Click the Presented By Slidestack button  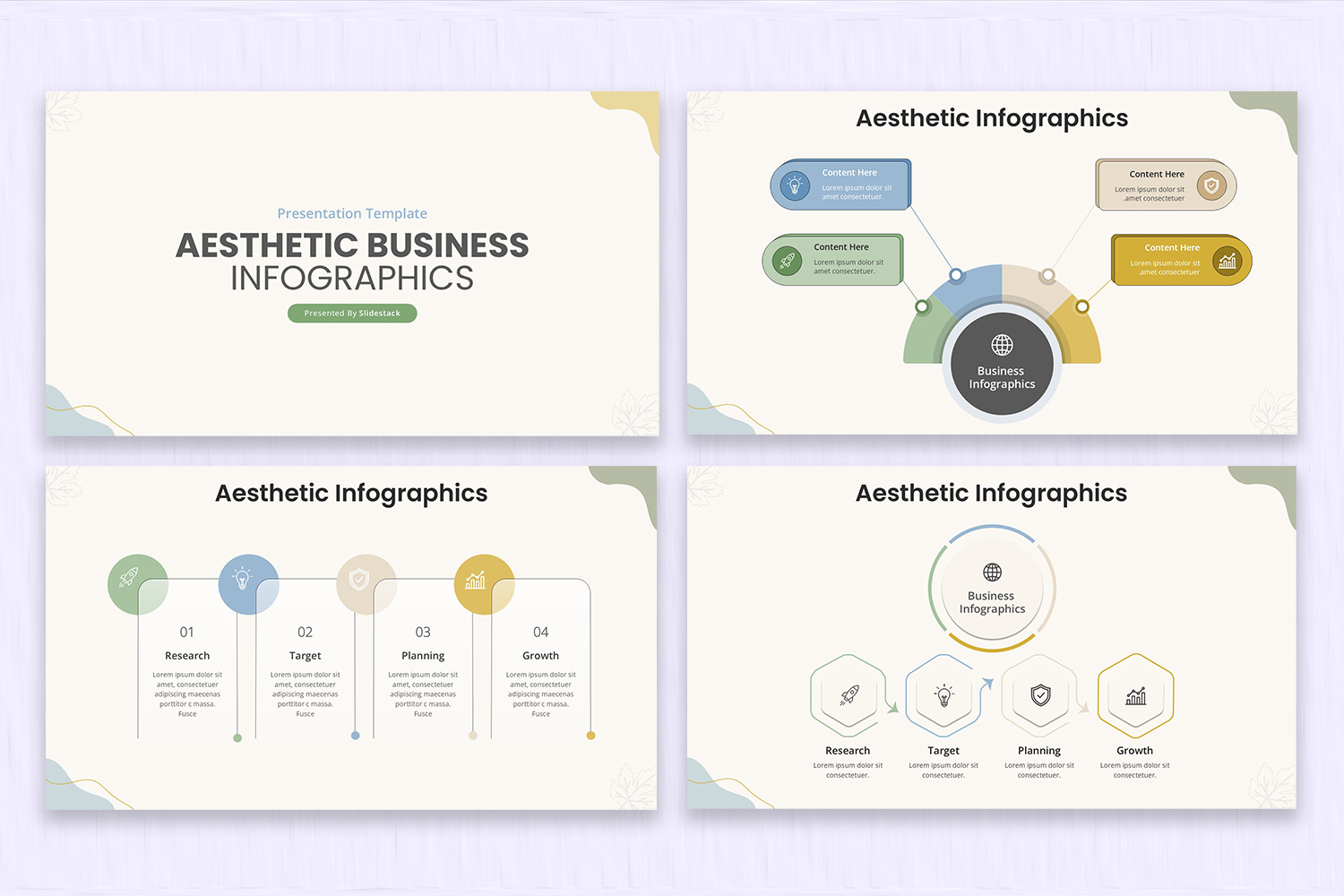click(x=352, y=313)
